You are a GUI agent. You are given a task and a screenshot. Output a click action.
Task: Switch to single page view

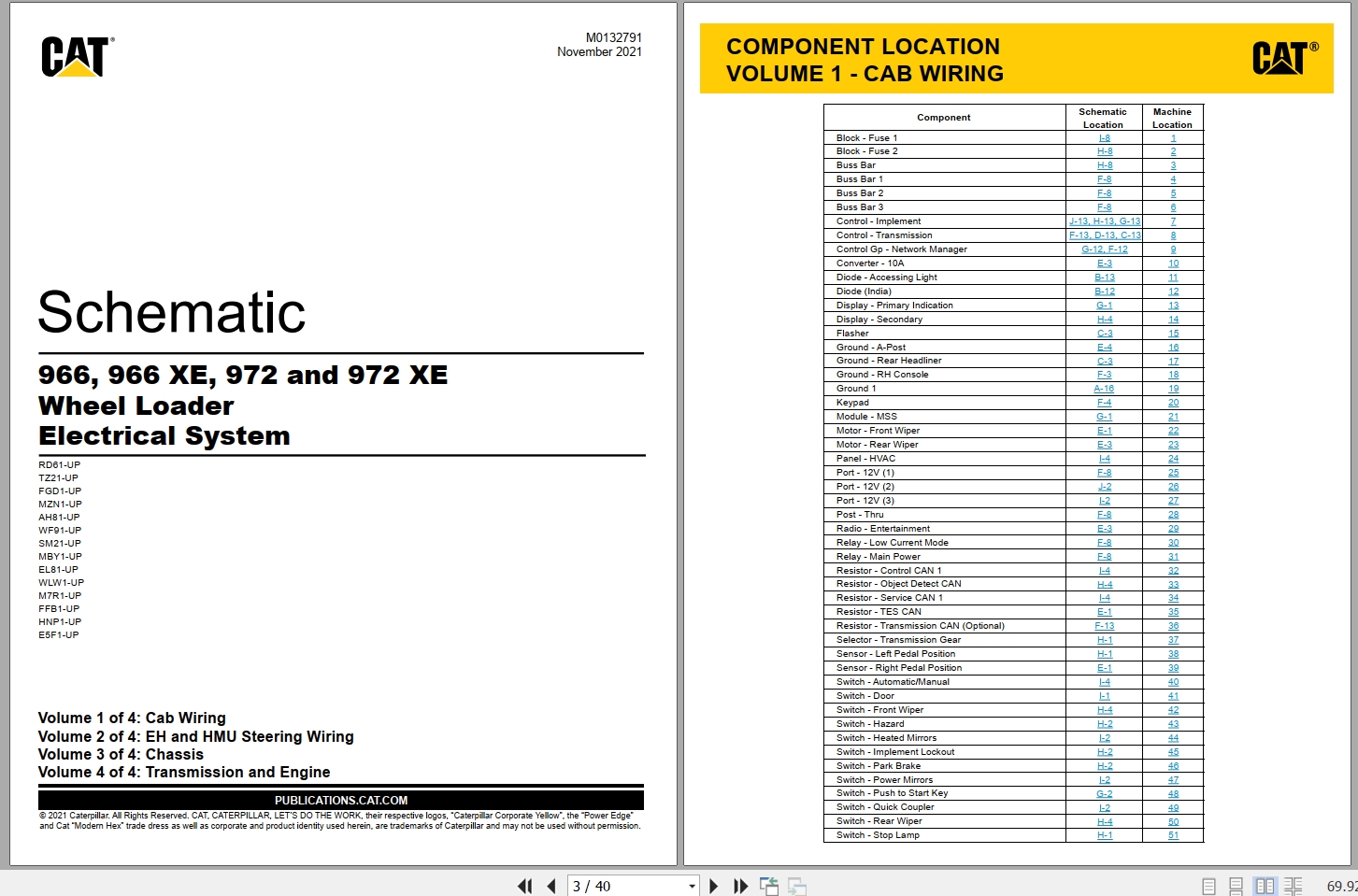point(1209,886)
